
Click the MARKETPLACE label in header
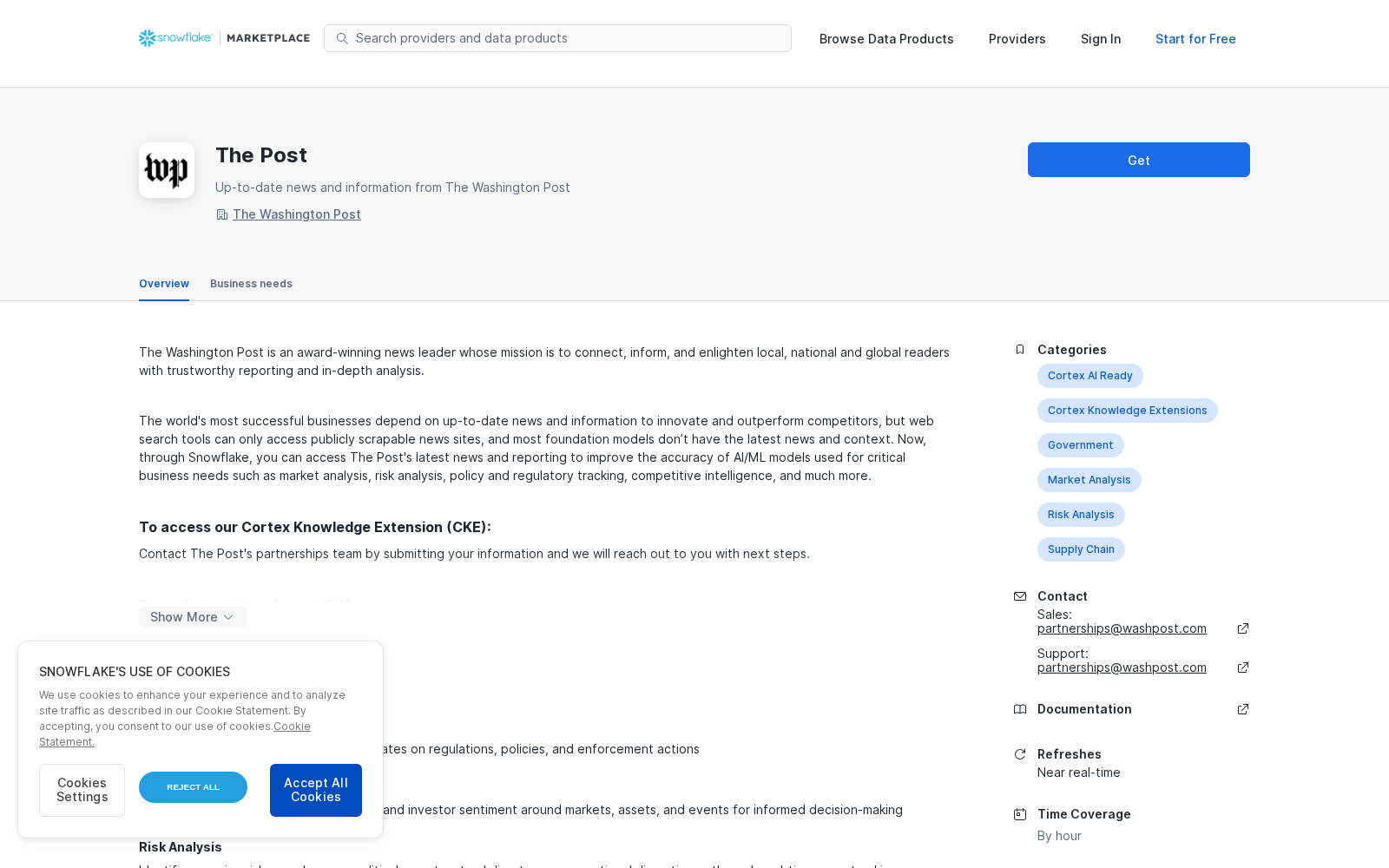[268, 38]
